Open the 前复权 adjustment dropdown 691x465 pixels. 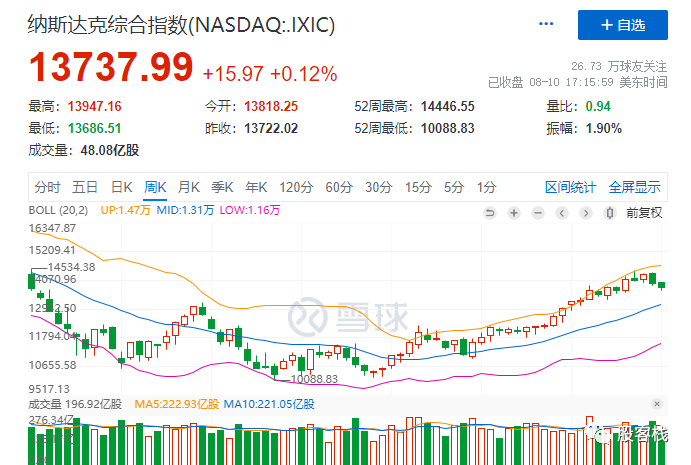tap(644, 213)
